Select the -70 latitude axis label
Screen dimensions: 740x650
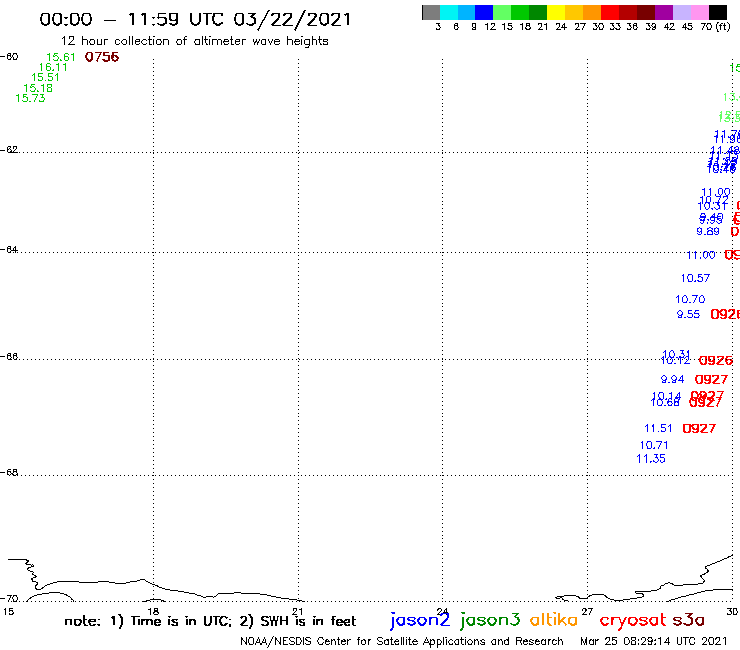[x=9, y=599]
